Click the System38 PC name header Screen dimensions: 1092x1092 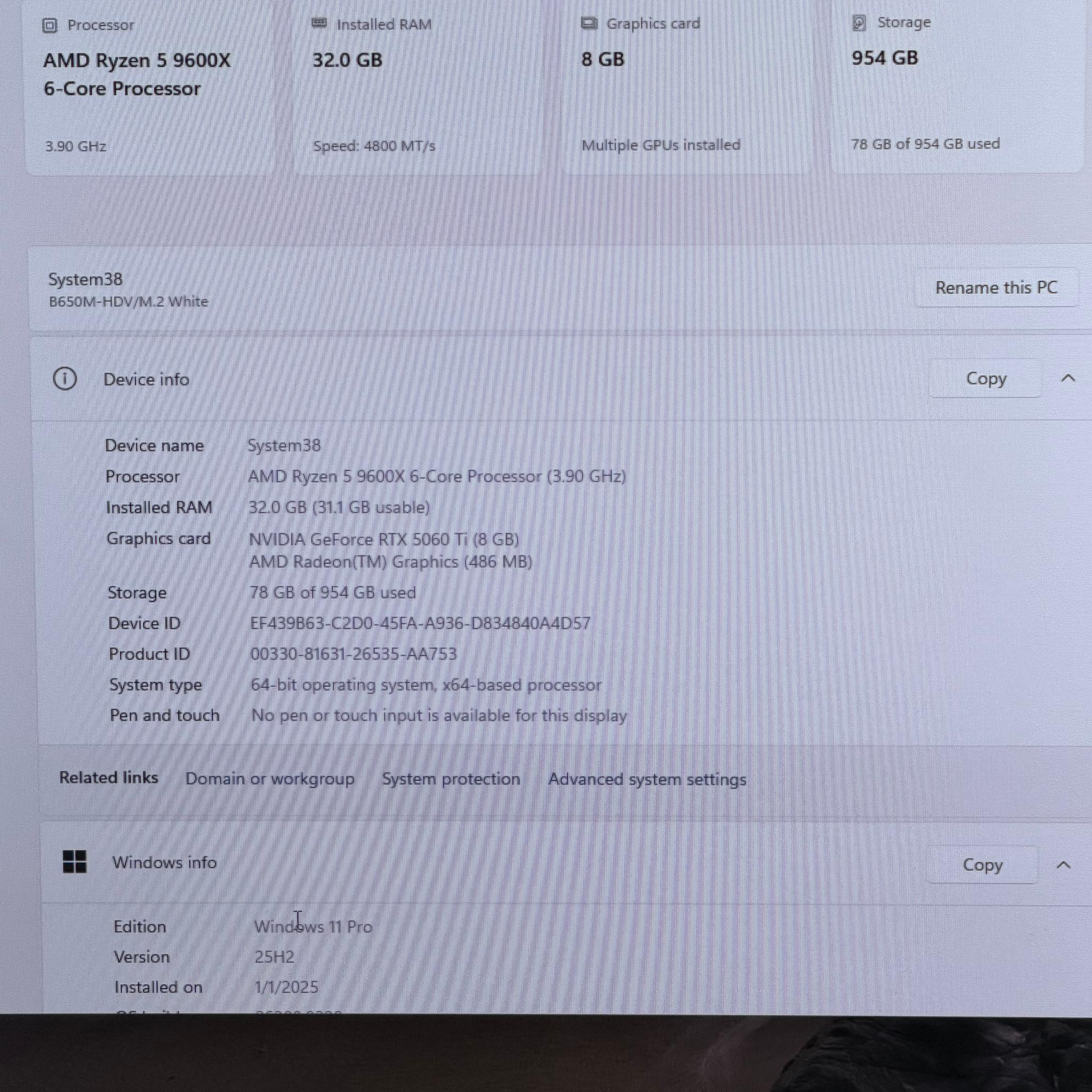pos(85,279)
